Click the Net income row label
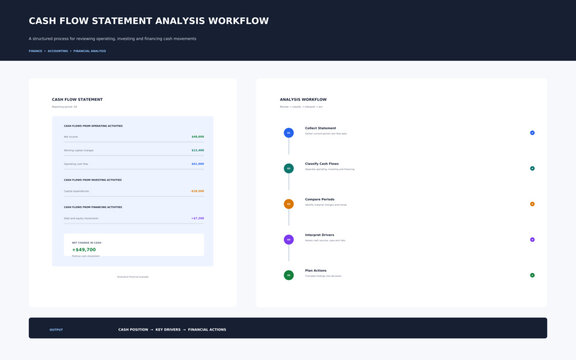Screen dimensions: 576x360 pos(71,137)
